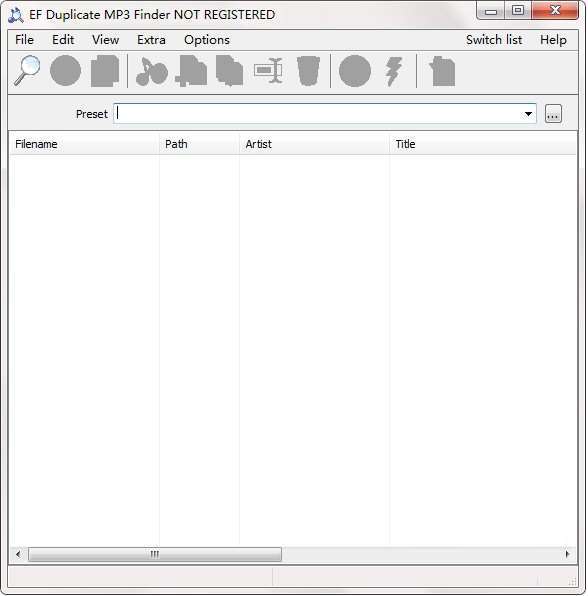The image size is (588, 596).
Task: Expand the Preset dropdown arrow
Action: [x=528, y=114]
